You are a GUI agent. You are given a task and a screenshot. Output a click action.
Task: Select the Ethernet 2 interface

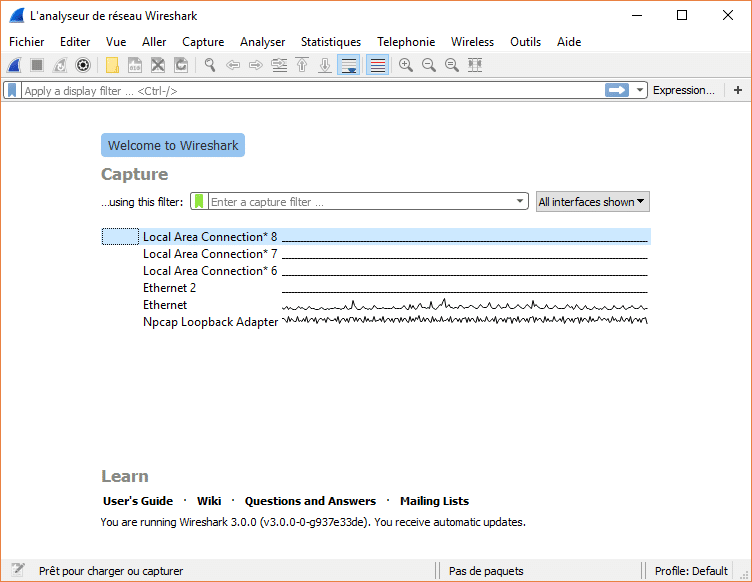click(x=376, y=288)
